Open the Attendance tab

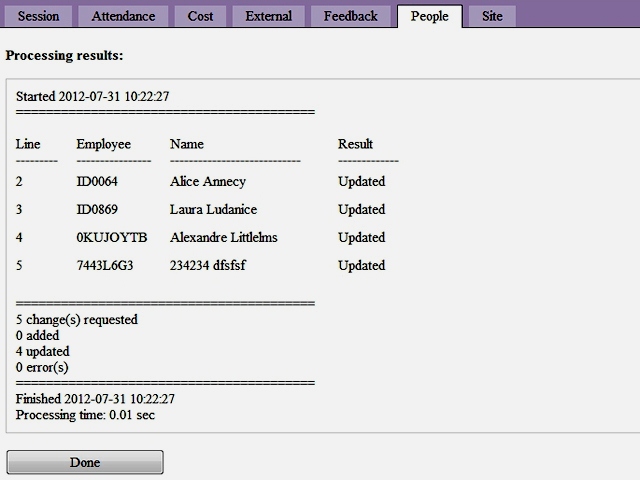123,16
